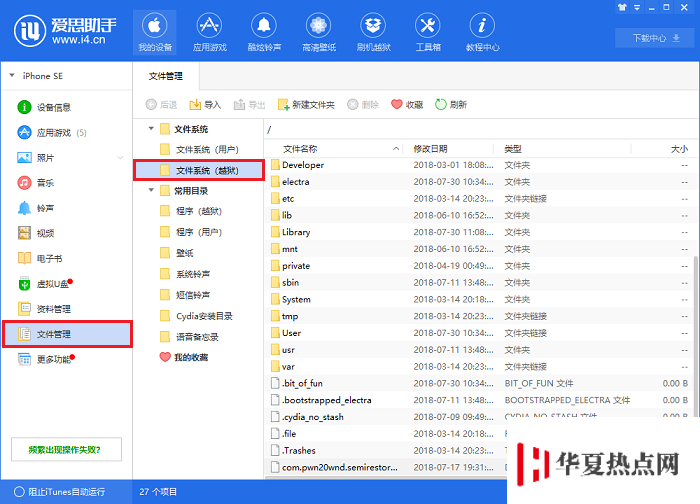Click the file list vertical scrollbar
This screenshot has height=504, width=700.
click(696, 336)
